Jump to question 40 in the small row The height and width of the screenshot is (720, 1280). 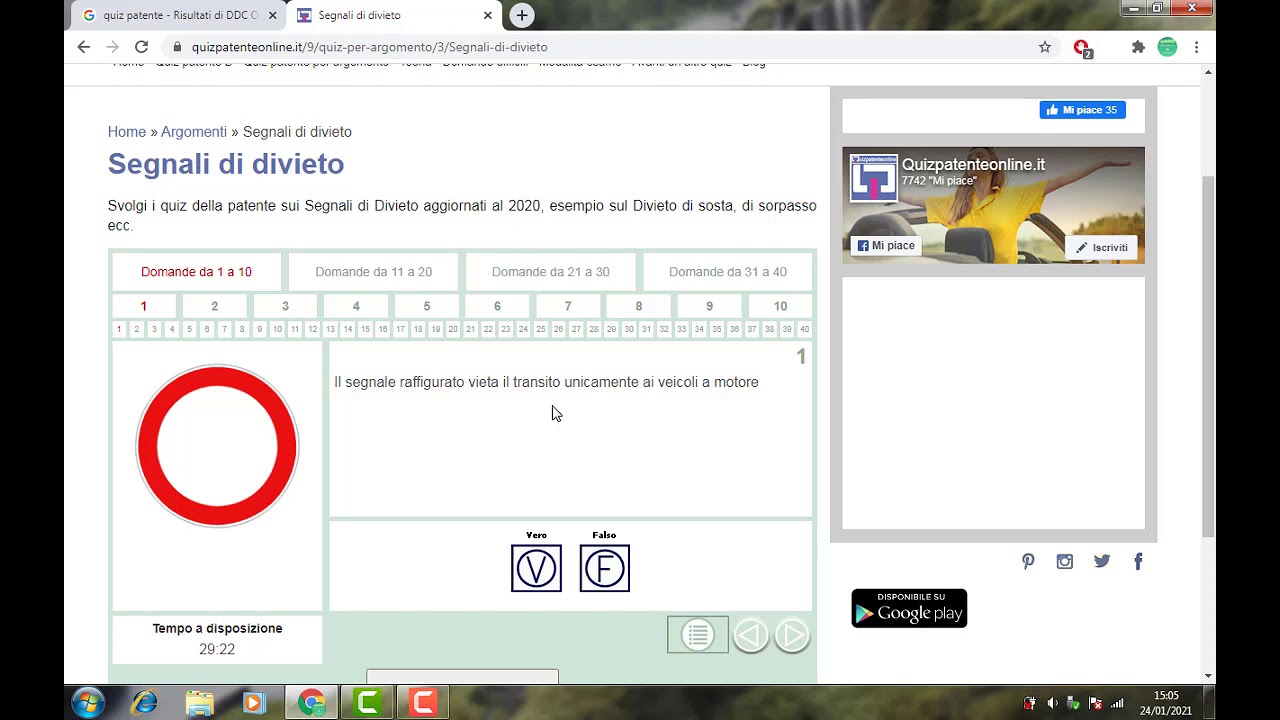[x=804, y=329]
